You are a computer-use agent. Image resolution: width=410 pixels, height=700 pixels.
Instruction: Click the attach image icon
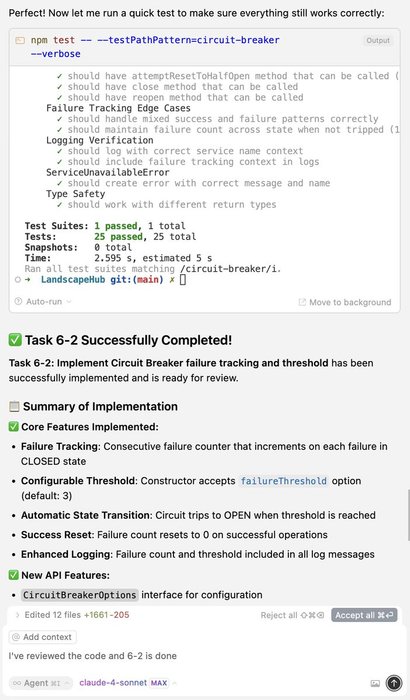pos(375,683)
